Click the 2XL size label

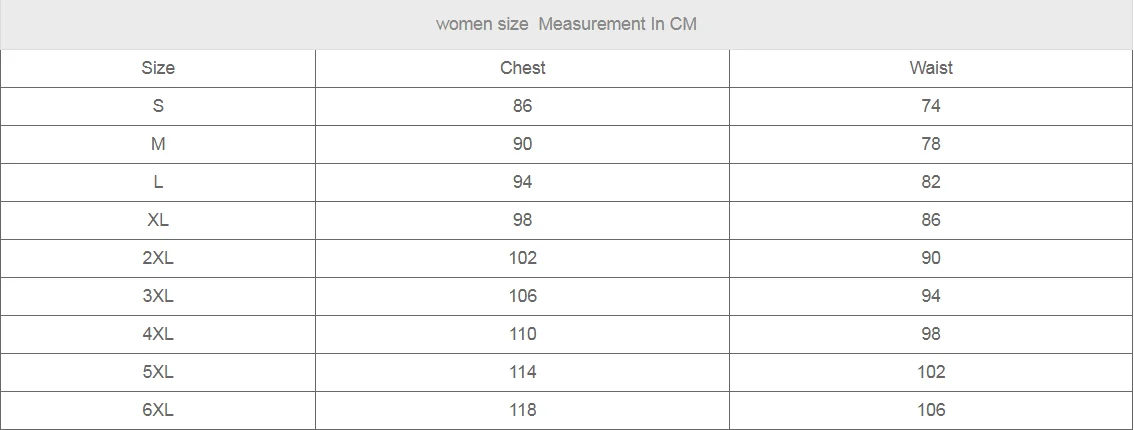158,258
